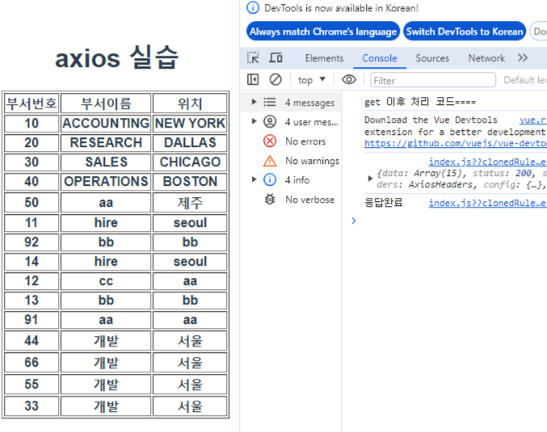The width and height of the screenshot is (547, 432).
Task: Click department number 33 cell
Action: tap(31, 406)
